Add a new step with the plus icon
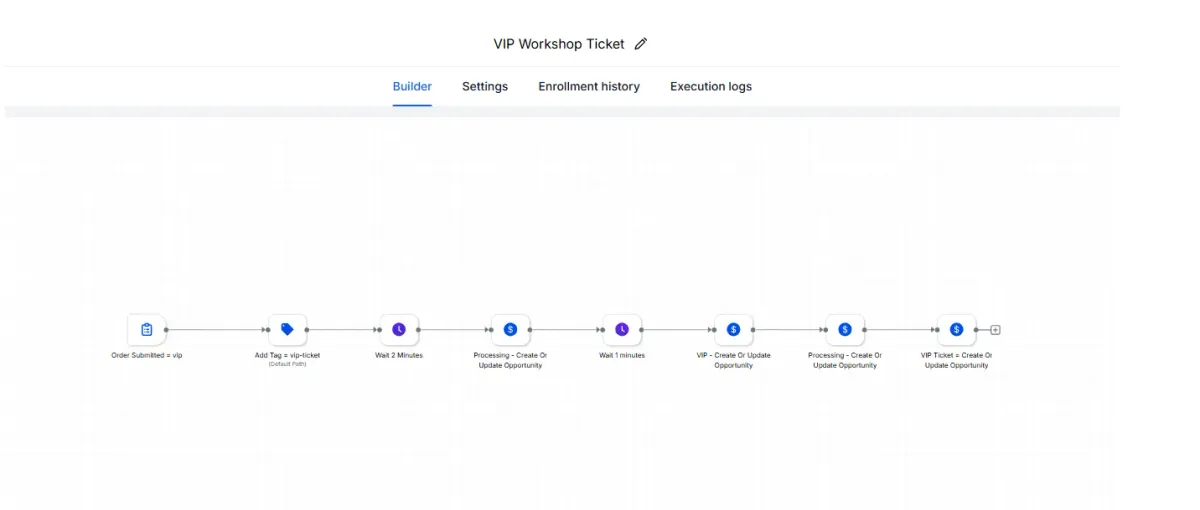Viewport: 1200px width, 510px height. pyautogui.click(x=995, y=330)
